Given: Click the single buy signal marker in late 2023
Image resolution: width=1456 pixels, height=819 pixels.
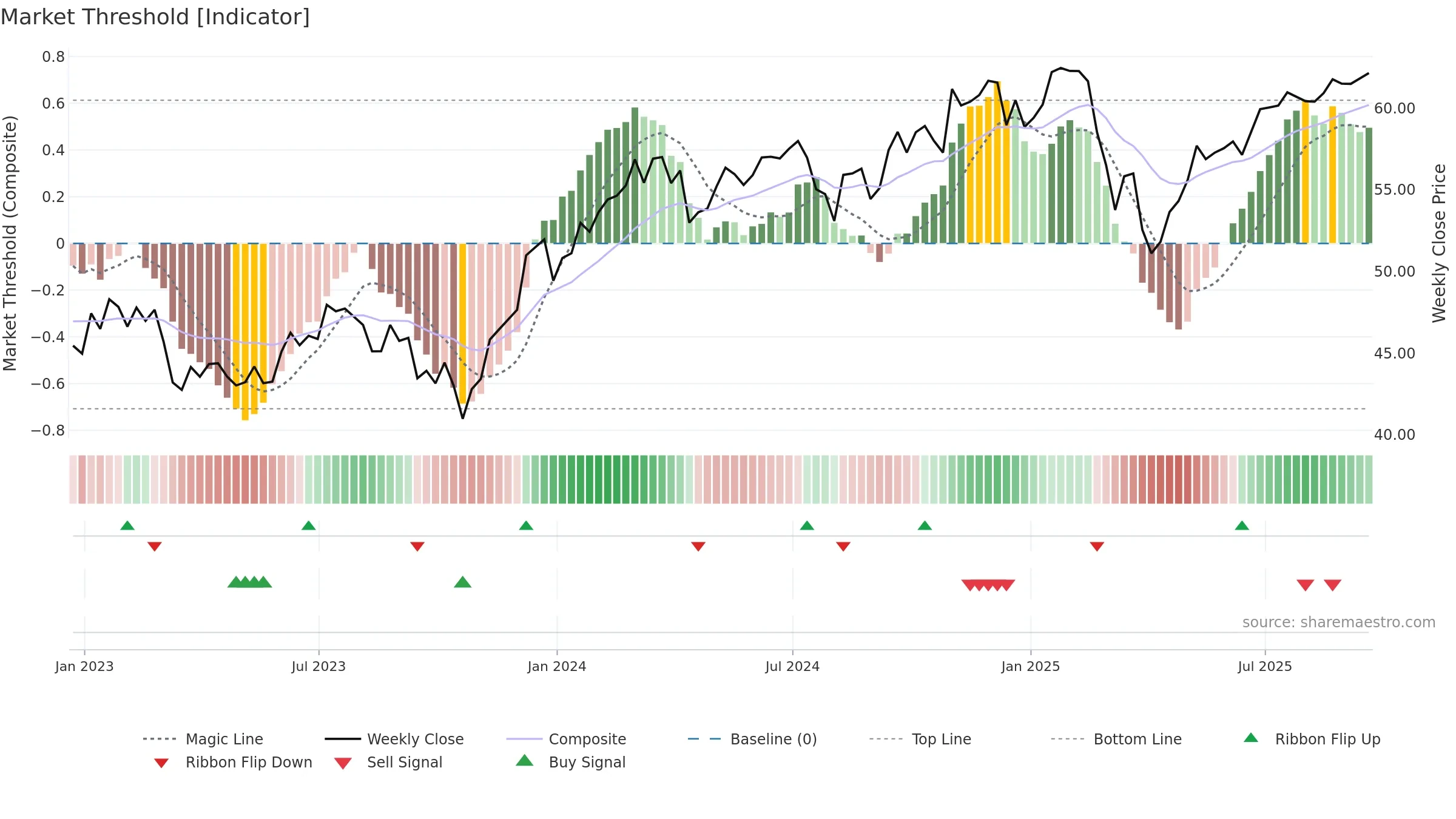Looking at the screenshot, I should [x=463, y=582].
